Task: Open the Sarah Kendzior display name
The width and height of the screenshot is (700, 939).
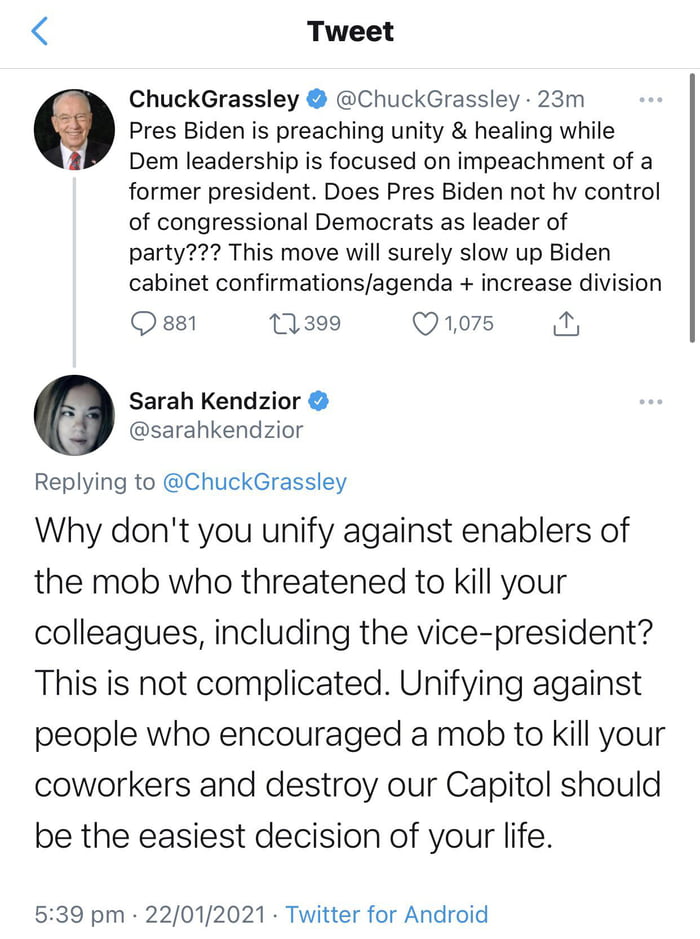Action: (x=215, y=401)
